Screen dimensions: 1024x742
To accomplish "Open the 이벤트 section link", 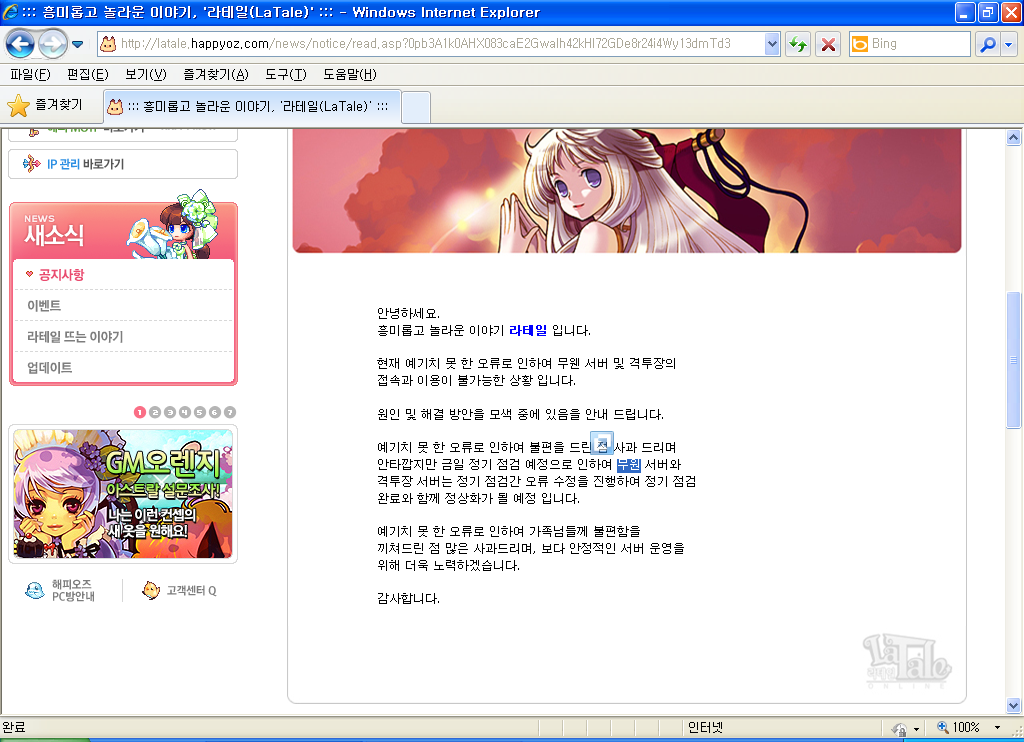I will (44, 306).
